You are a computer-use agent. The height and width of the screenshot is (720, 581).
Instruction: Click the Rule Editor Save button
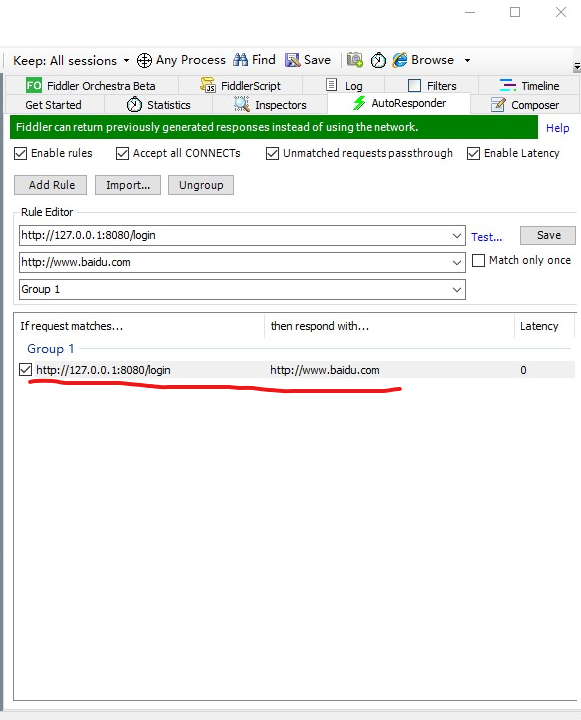click(x=548, y=235)
